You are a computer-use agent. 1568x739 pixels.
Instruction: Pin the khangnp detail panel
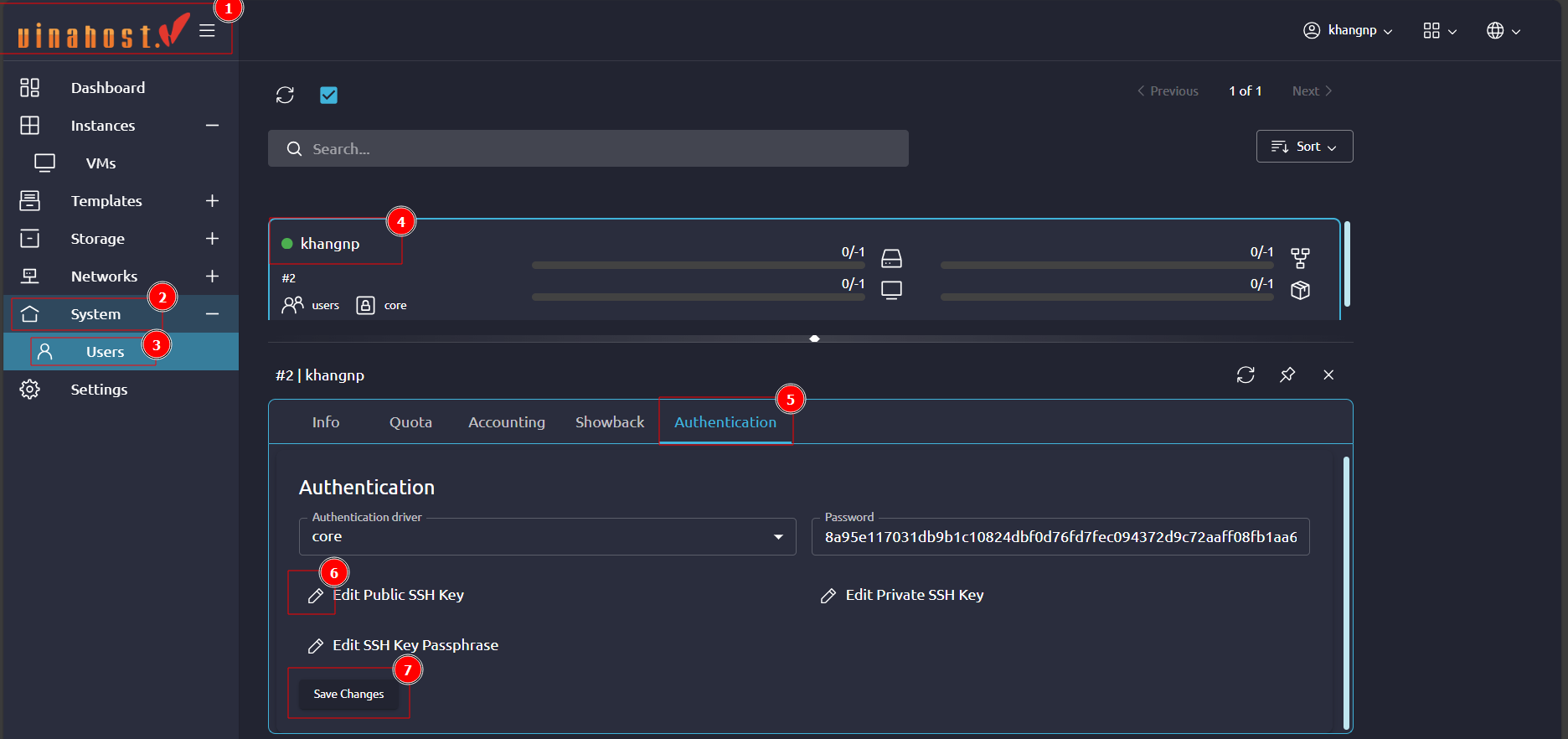[x=1287, y=375]
